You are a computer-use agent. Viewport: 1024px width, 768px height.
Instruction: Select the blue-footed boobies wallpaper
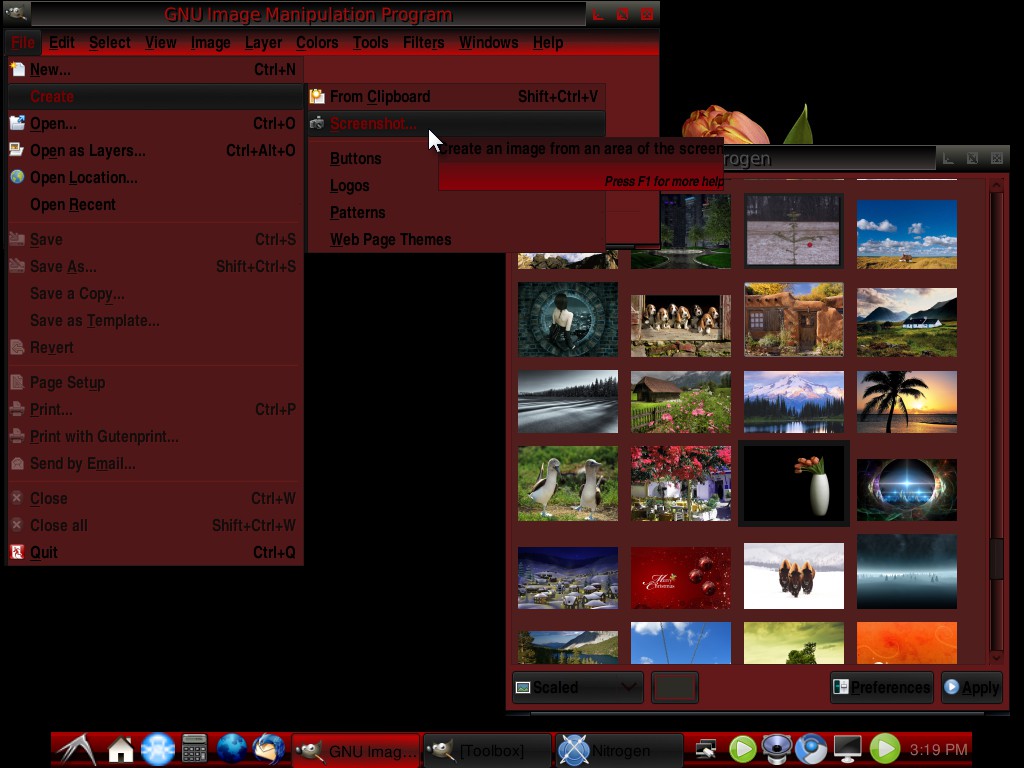[568, 483]
